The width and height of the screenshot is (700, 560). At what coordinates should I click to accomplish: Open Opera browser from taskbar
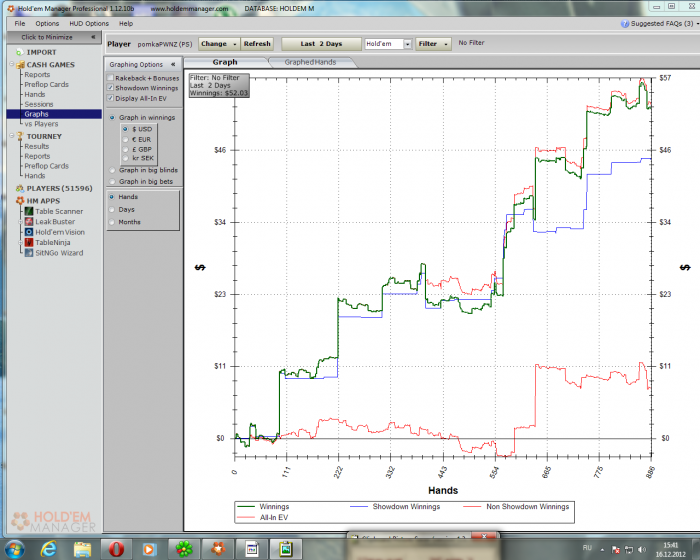(x=116, y=548)
